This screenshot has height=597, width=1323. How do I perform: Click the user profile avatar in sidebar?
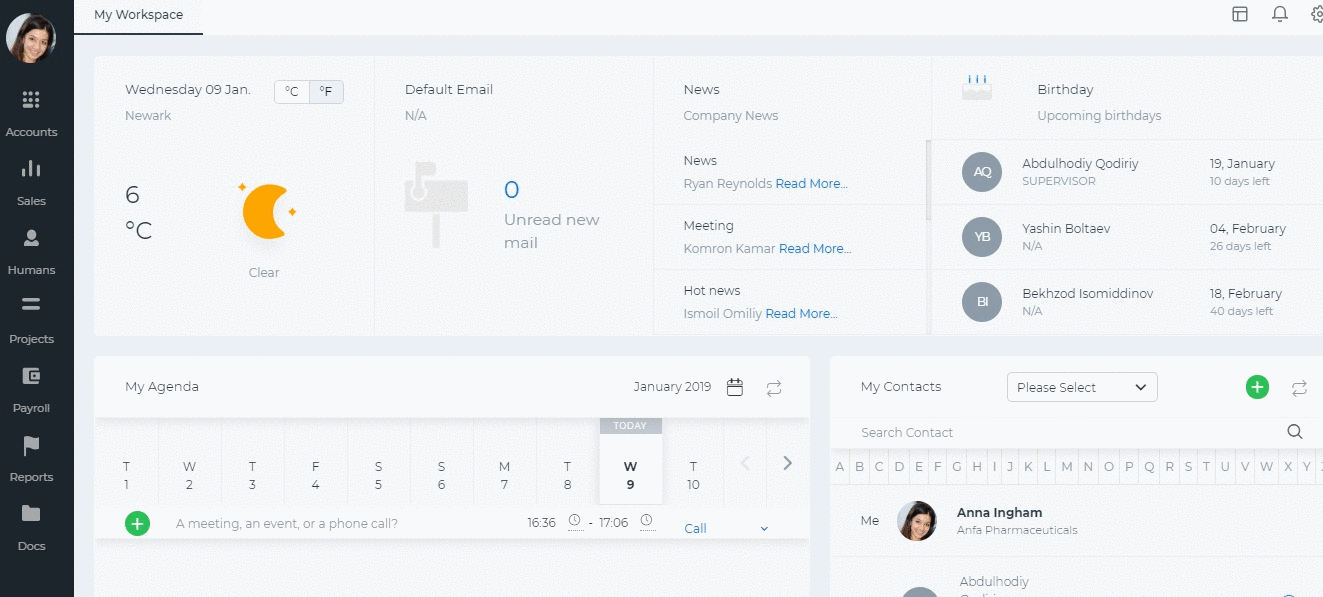[x=31, y=39]
